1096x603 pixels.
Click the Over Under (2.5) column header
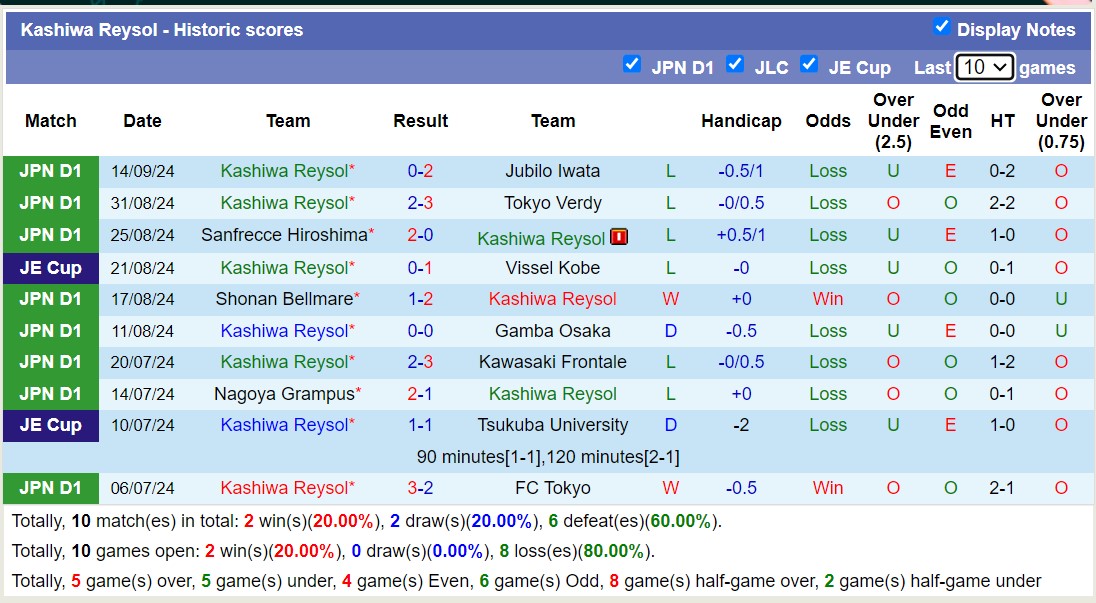pos(893,121)
